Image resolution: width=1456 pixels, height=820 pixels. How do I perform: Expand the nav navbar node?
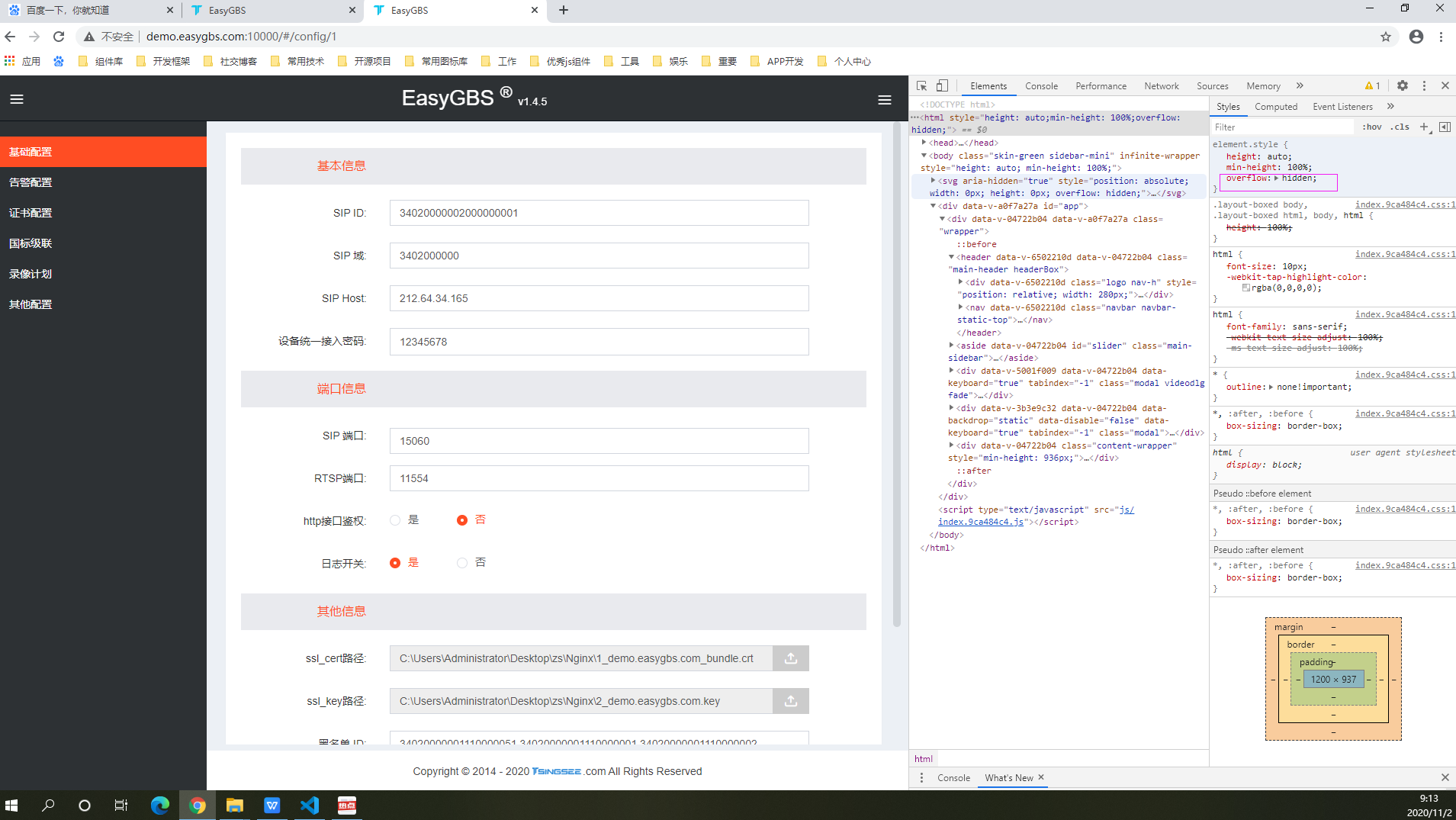[x=961, y=307]
